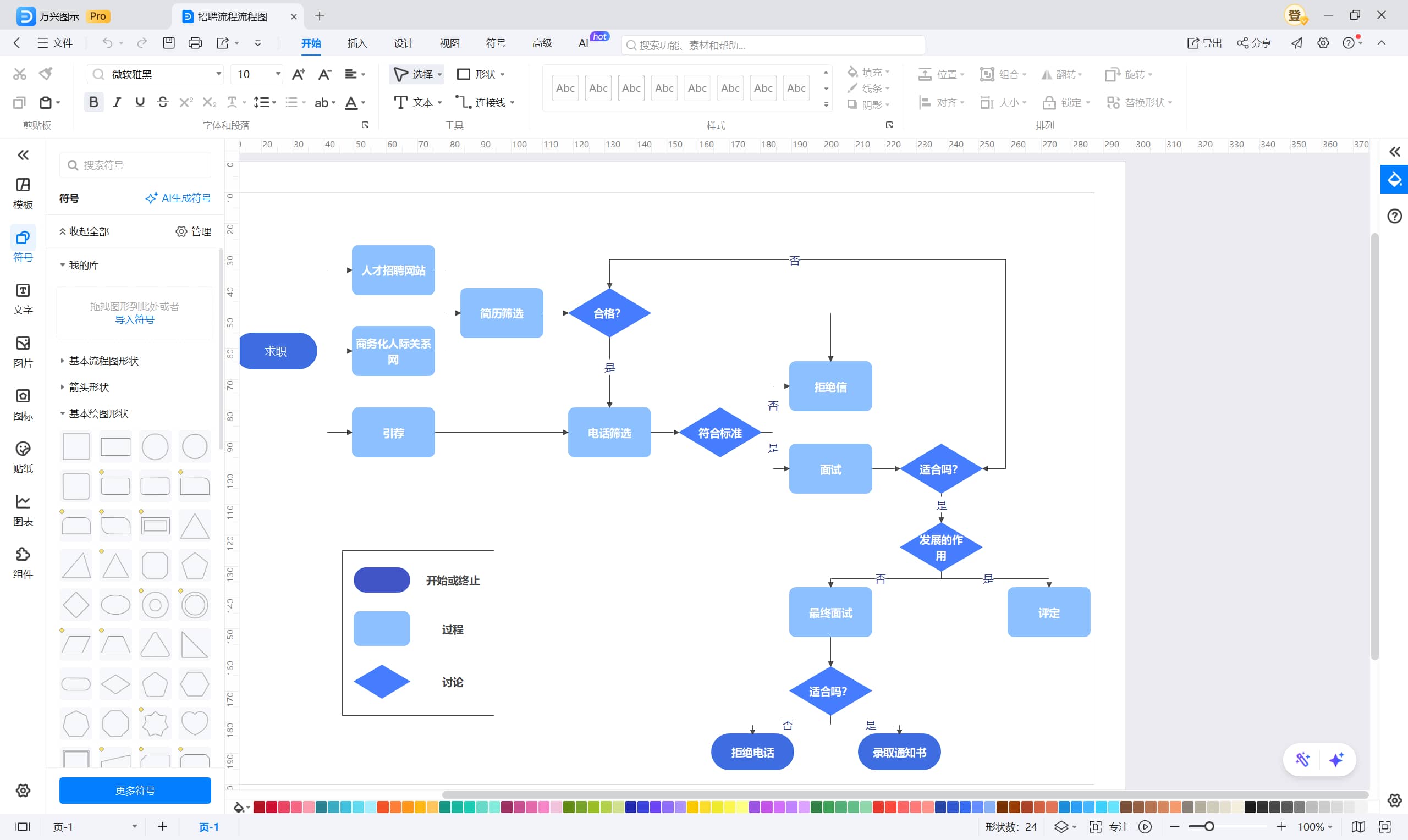
Task: Open the zoom percentage dropdown
Action: 1314,827
